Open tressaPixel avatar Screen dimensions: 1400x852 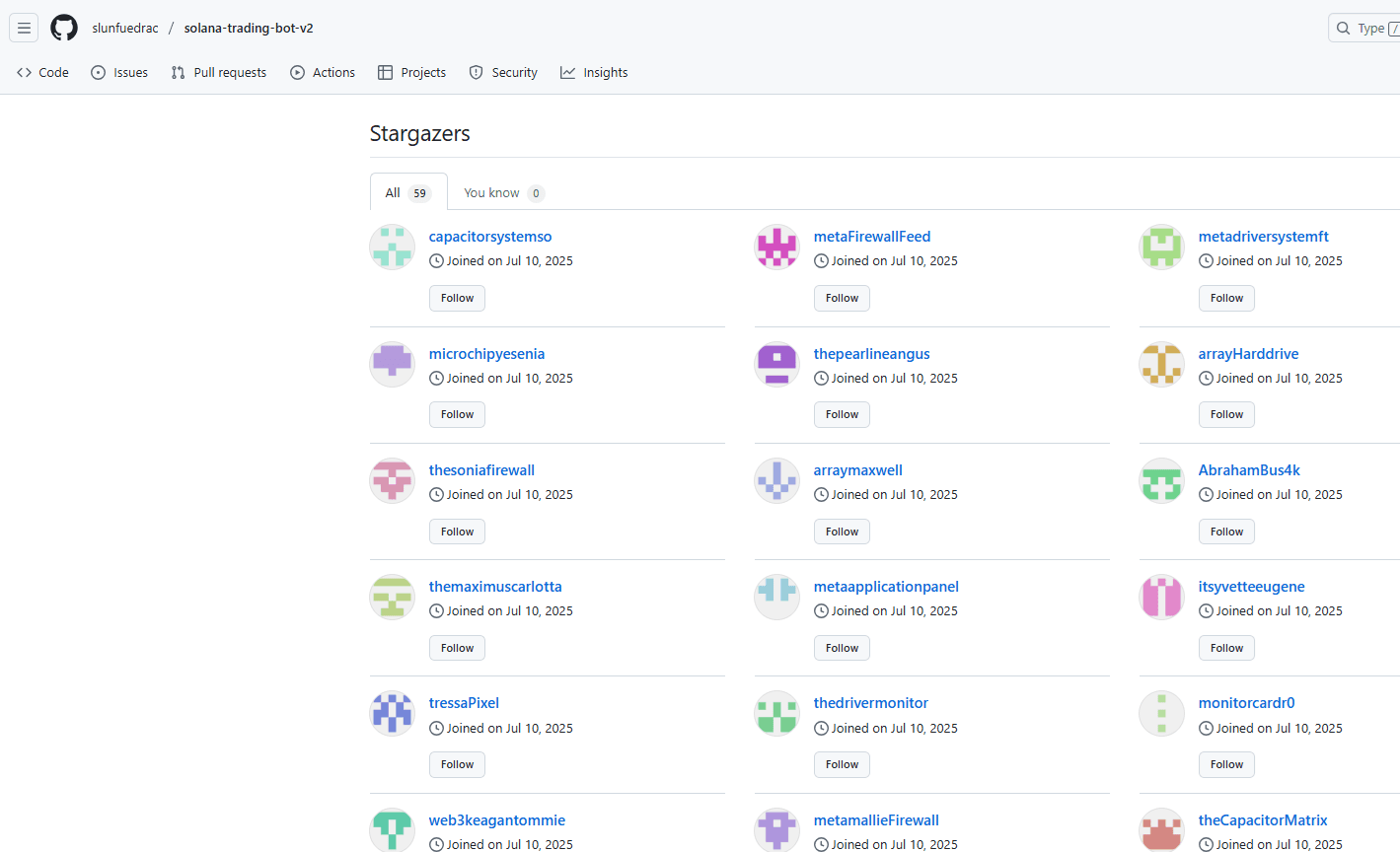tap(393, 713)
